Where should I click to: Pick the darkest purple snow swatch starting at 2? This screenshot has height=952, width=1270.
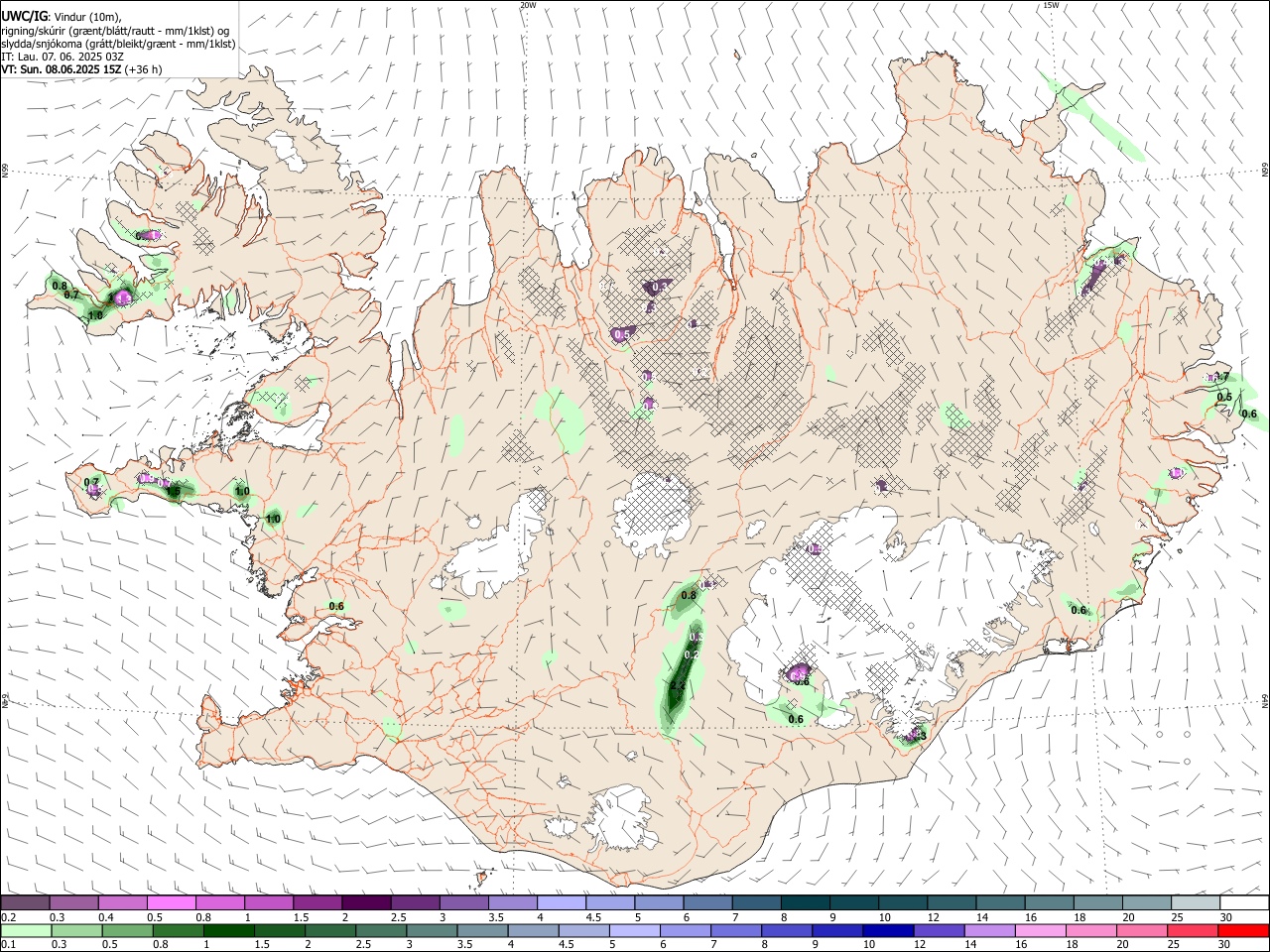(x=366, y=903)
